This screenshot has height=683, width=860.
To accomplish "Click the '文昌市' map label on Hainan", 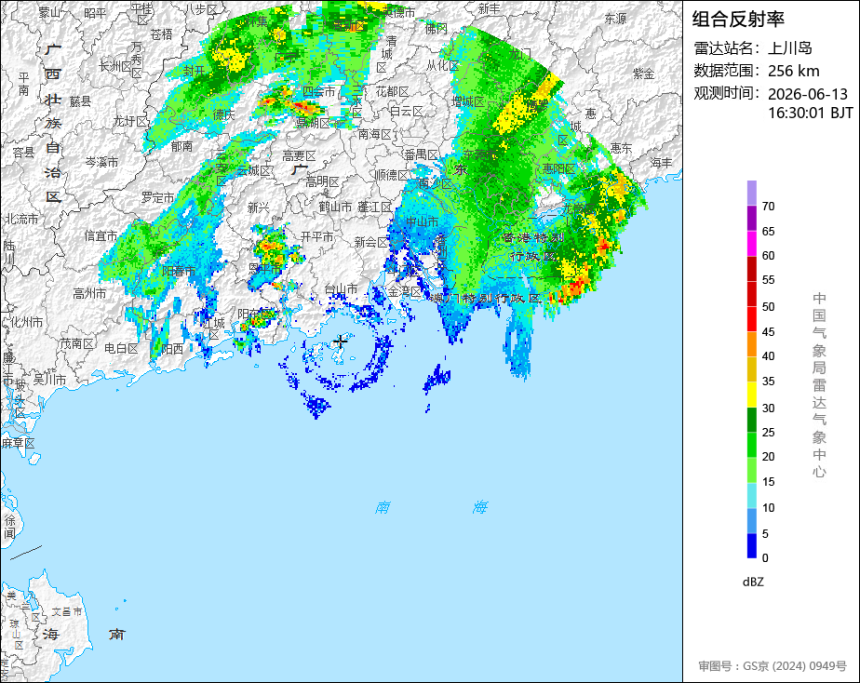I will click(x=66, y=611).
